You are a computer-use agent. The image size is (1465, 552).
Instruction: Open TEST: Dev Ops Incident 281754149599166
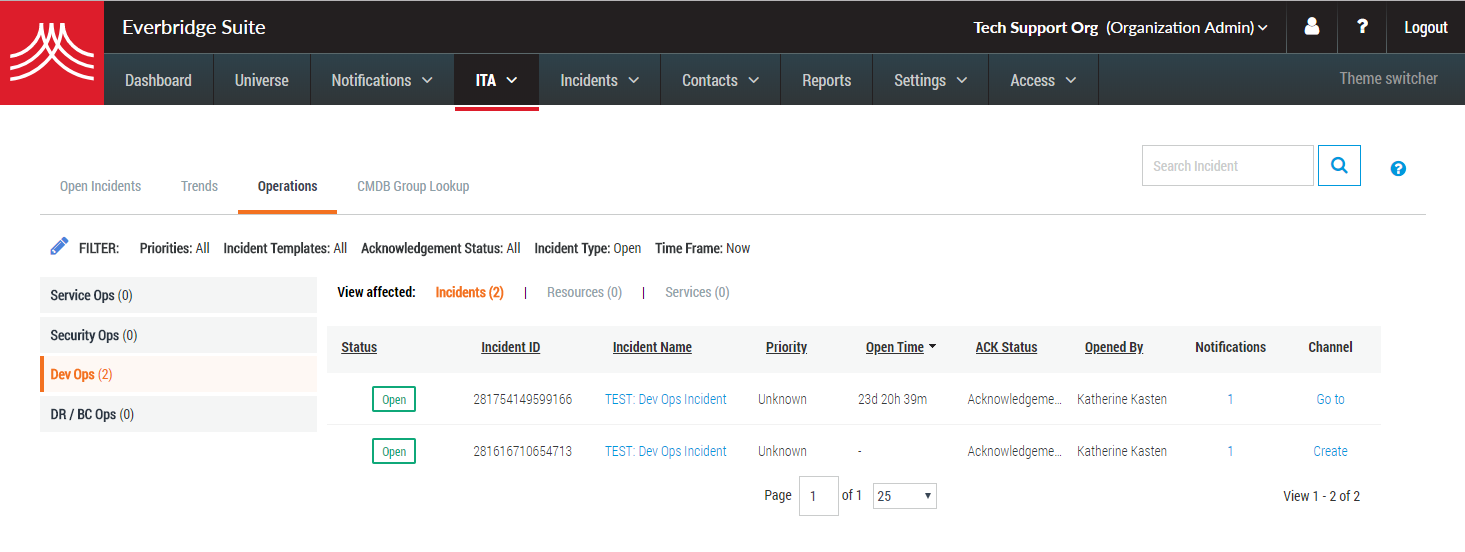(666, 399)
